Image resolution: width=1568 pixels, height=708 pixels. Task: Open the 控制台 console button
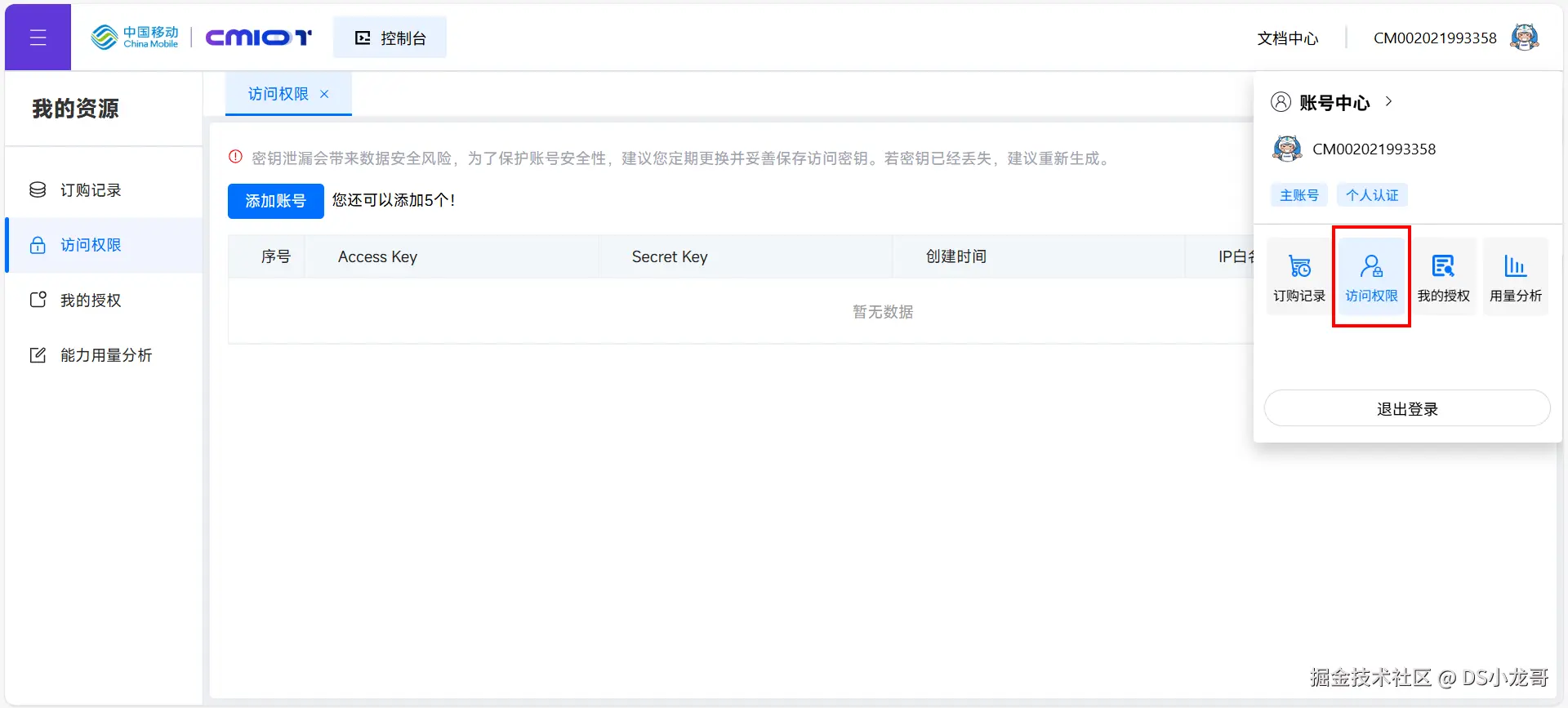[x=390, y=38]
